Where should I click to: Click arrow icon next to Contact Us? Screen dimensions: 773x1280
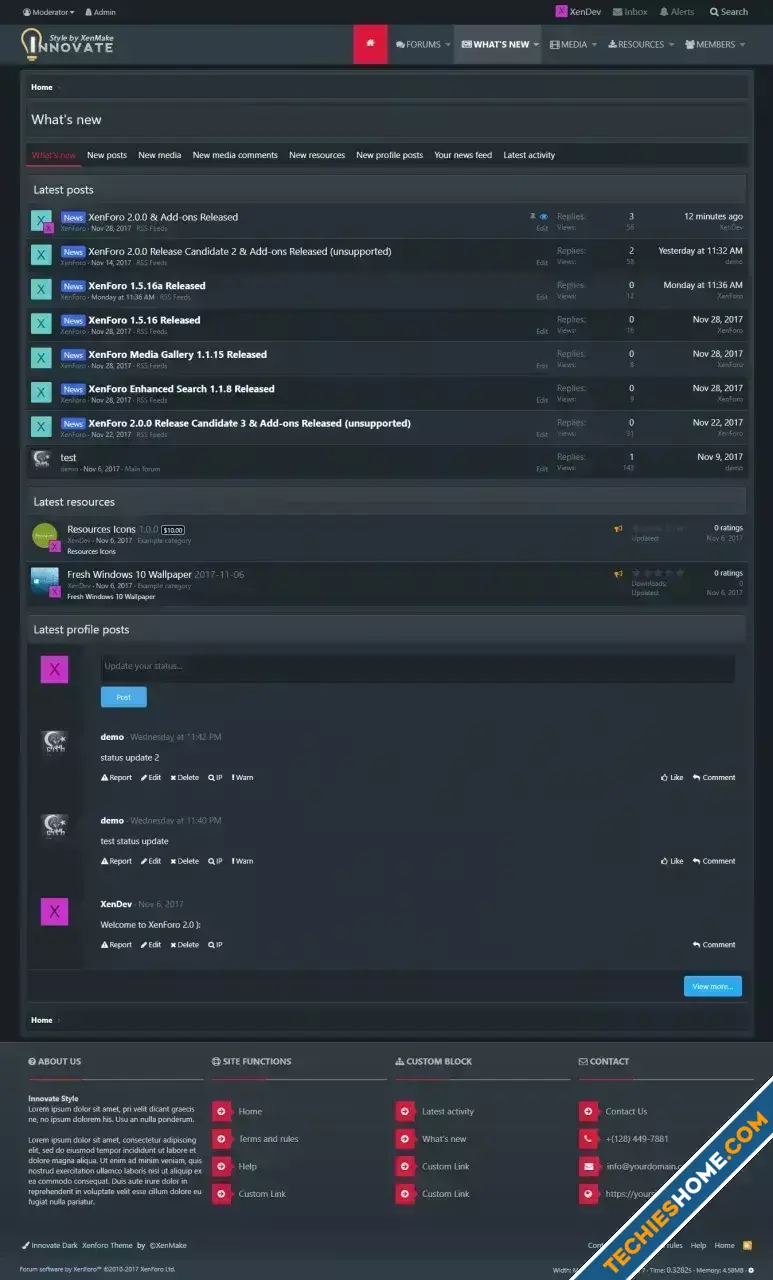point(588,1111)
